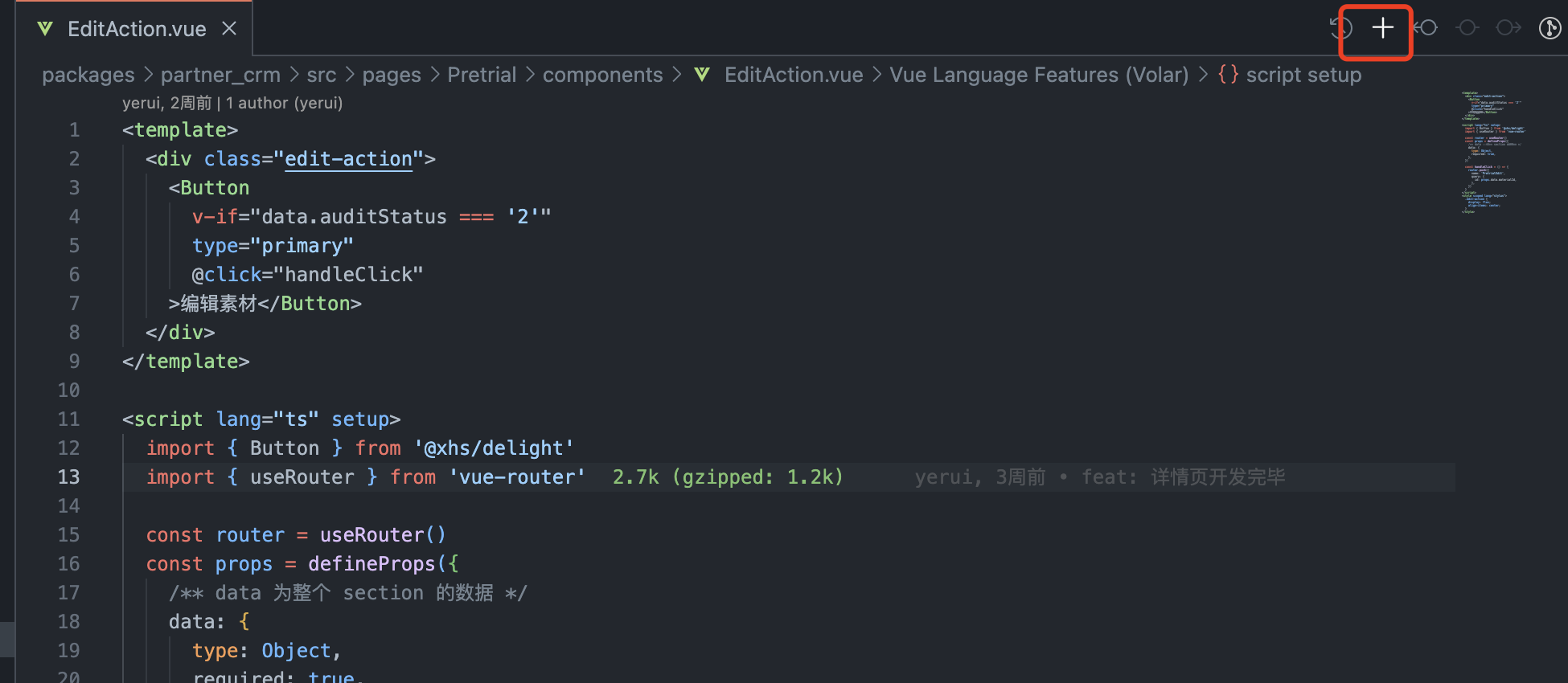Close the EditAction.vue tab with its X

(229, 28)
